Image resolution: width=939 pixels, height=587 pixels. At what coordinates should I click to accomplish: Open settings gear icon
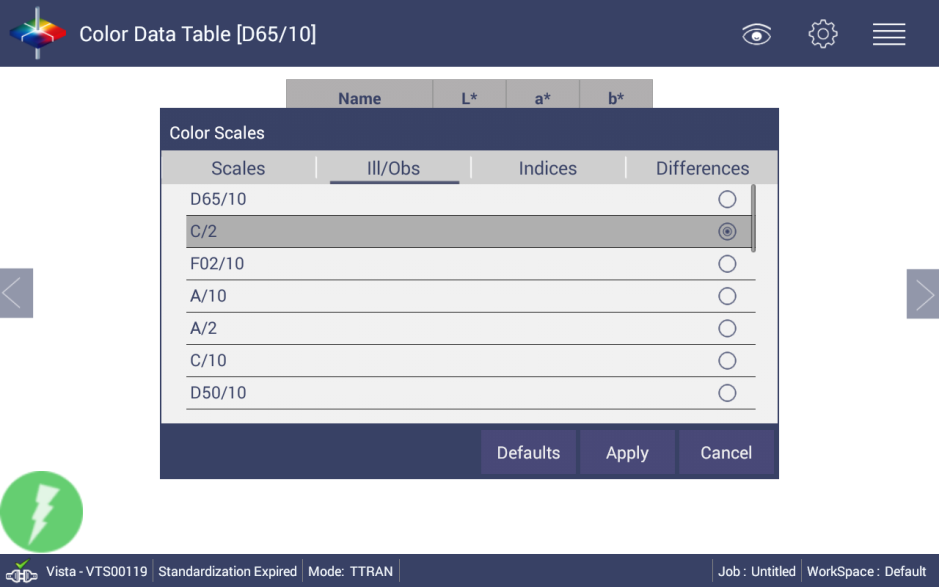[x=822, y=34]
